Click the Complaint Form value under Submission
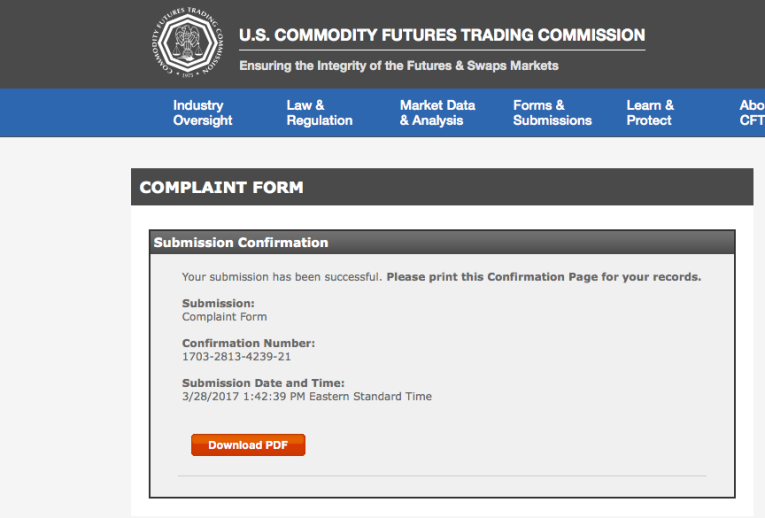The image size is (765, 518). (224, 316)
